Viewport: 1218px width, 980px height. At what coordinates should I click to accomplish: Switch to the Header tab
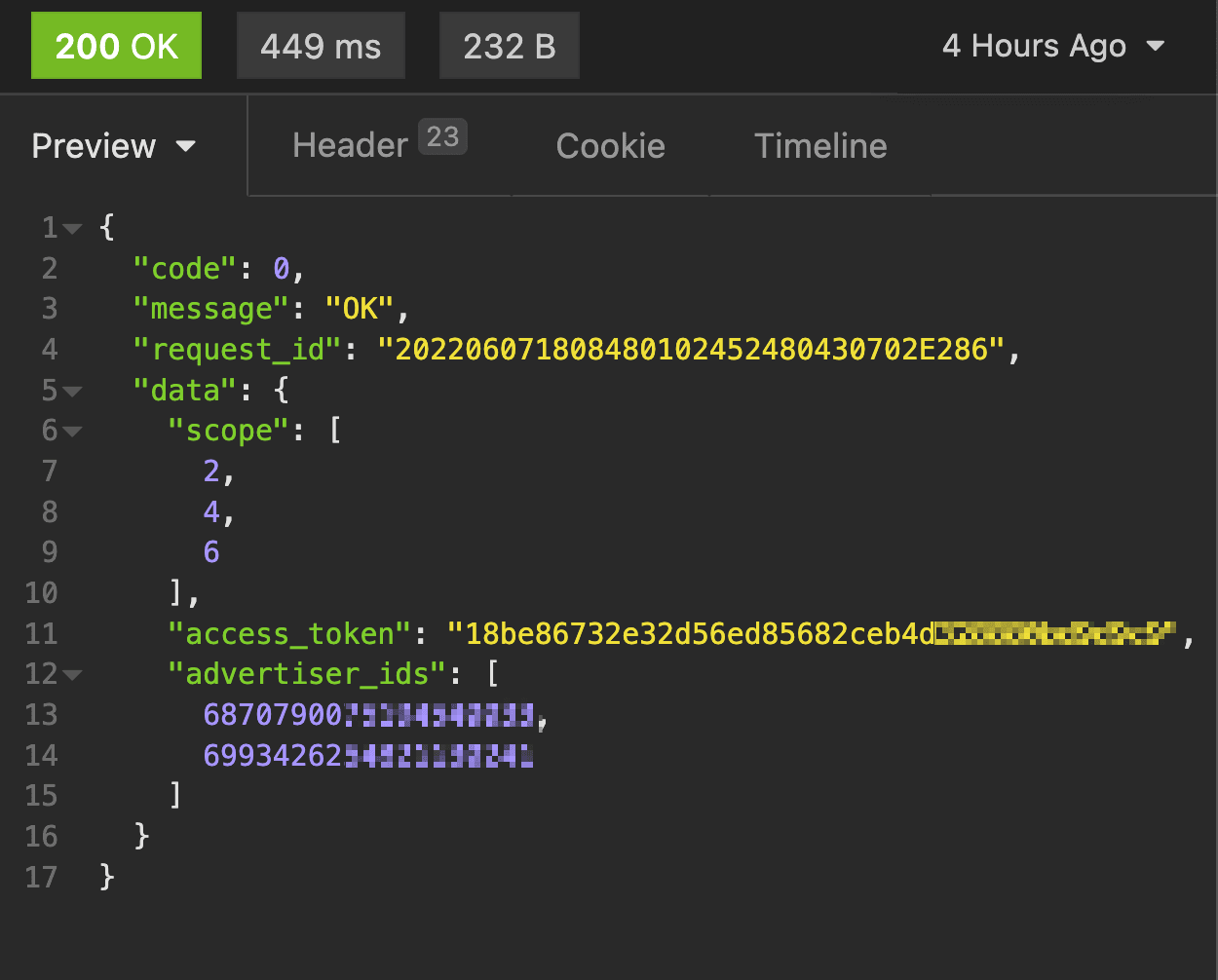pos(350,146)
